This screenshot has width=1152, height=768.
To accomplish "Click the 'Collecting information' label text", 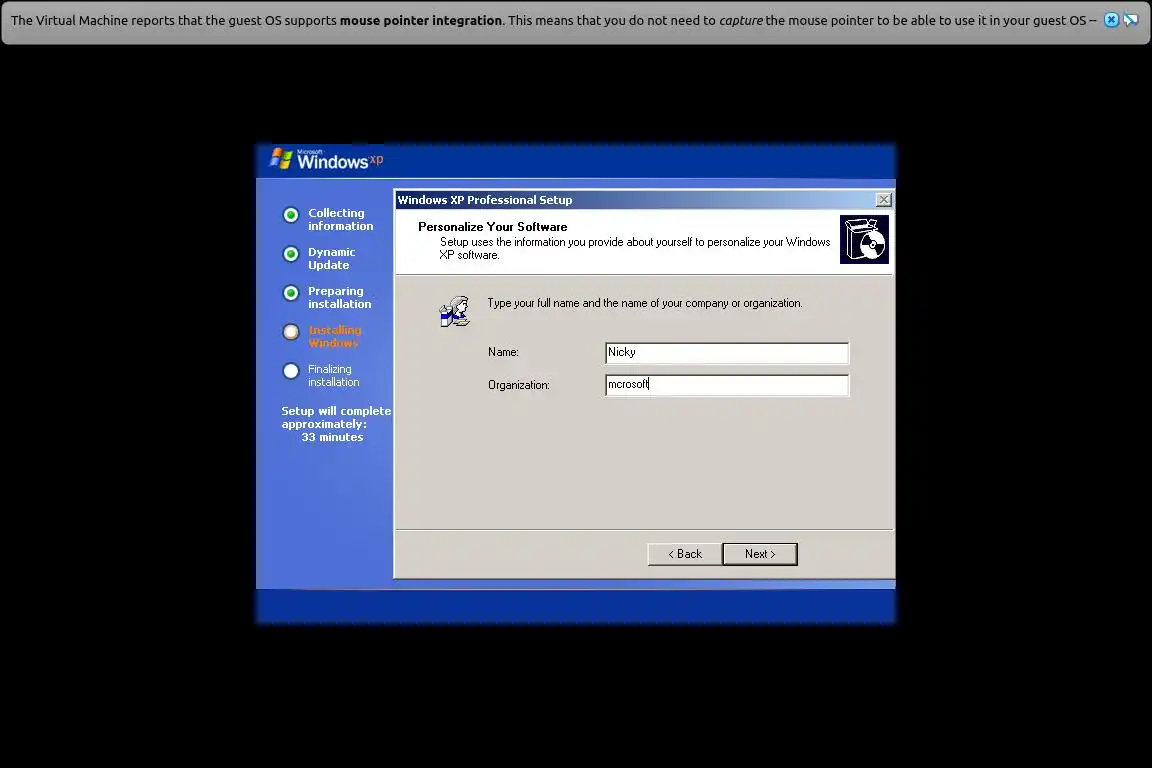I will click(340, 220).
